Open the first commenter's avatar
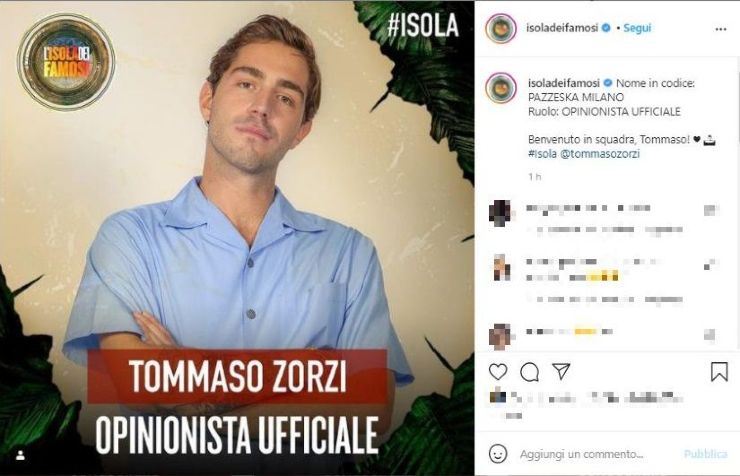Image resolution: width=740 pixels, height=476 pixels. [500, 213]
